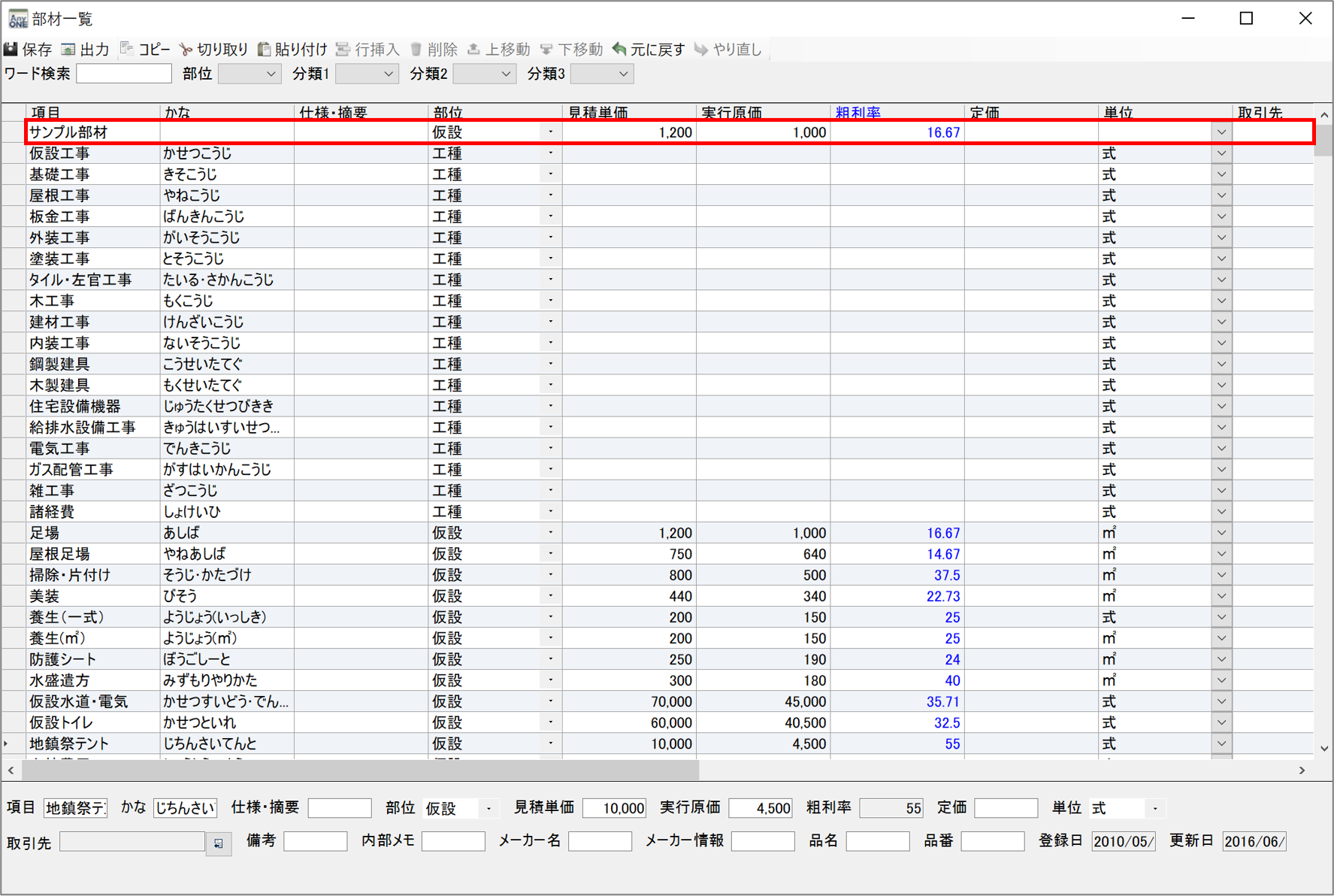Click the 削除 (delete) trash icon

416,50
